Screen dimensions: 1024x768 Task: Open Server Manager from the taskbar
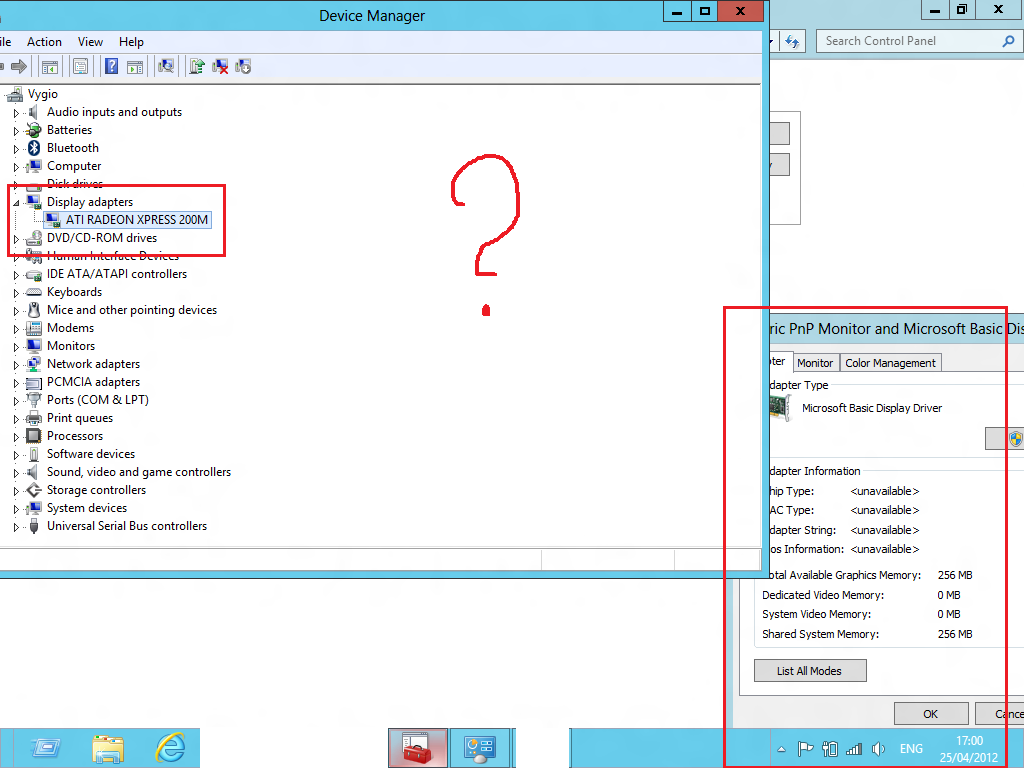pyautogui.click(x=45, y=747)
